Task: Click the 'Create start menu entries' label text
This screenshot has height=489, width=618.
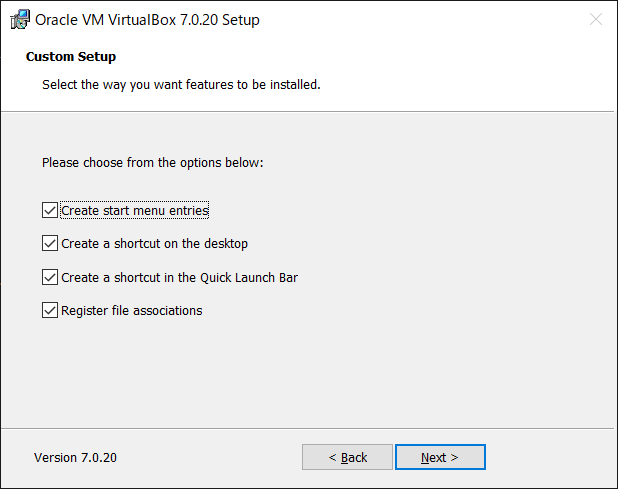Action: 135,210
